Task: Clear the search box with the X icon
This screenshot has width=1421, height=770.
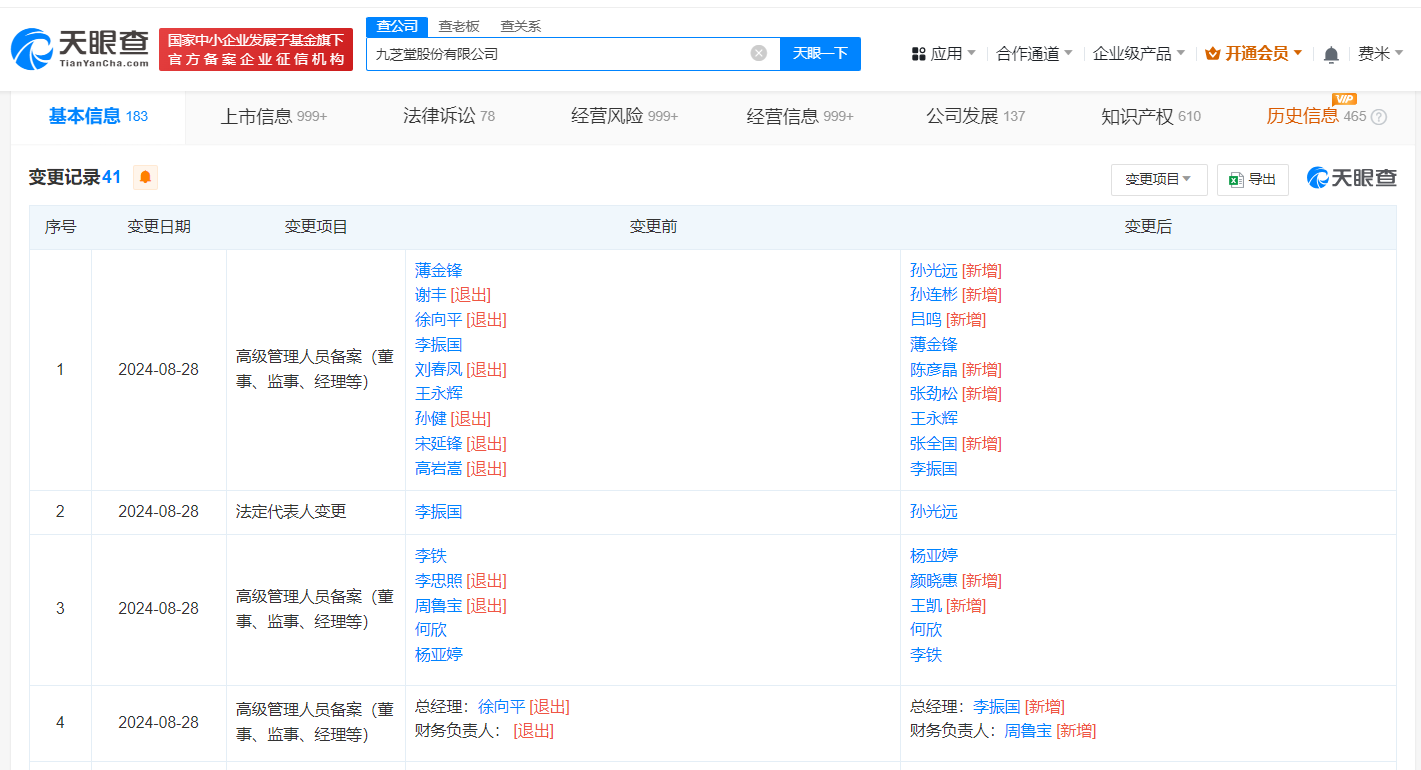Action: pyautogui.click(x=759, y=53)
